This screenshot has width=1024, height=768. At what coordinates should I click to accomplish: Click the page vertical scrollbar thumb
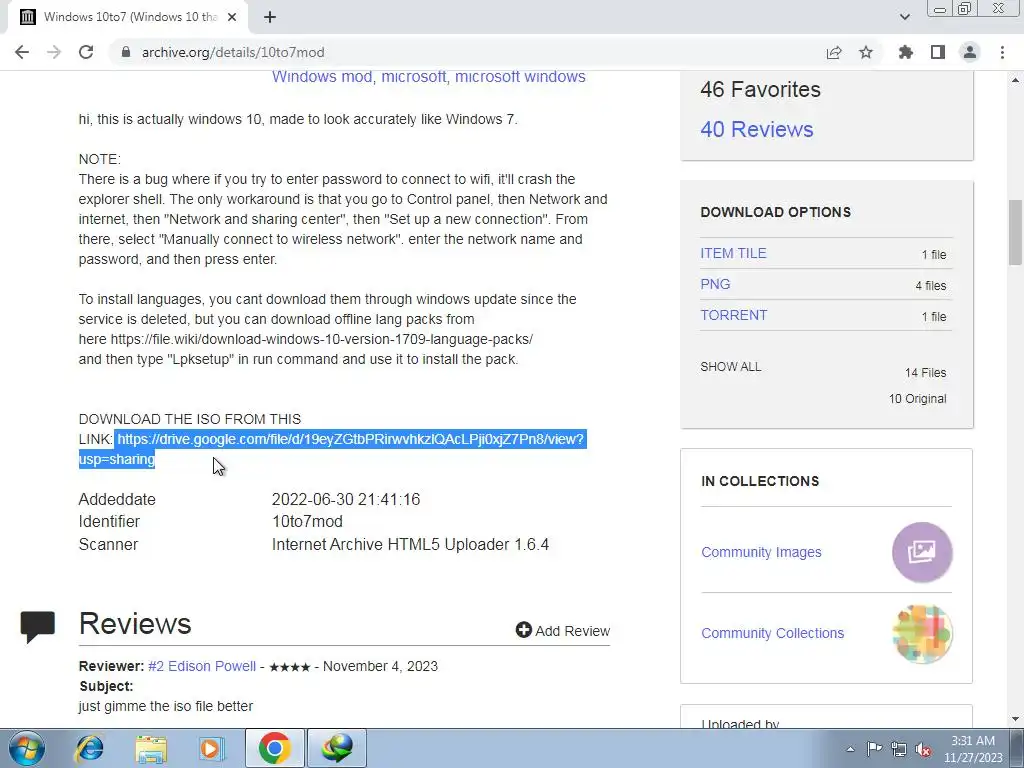[1015, 232]
